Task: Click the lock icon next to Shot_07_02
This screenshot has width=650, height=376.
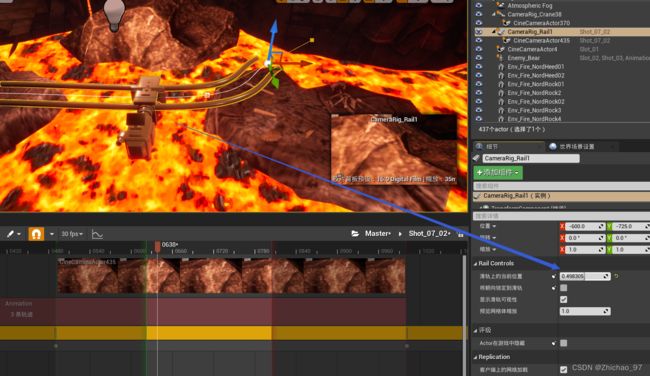Action: (460, 234)
